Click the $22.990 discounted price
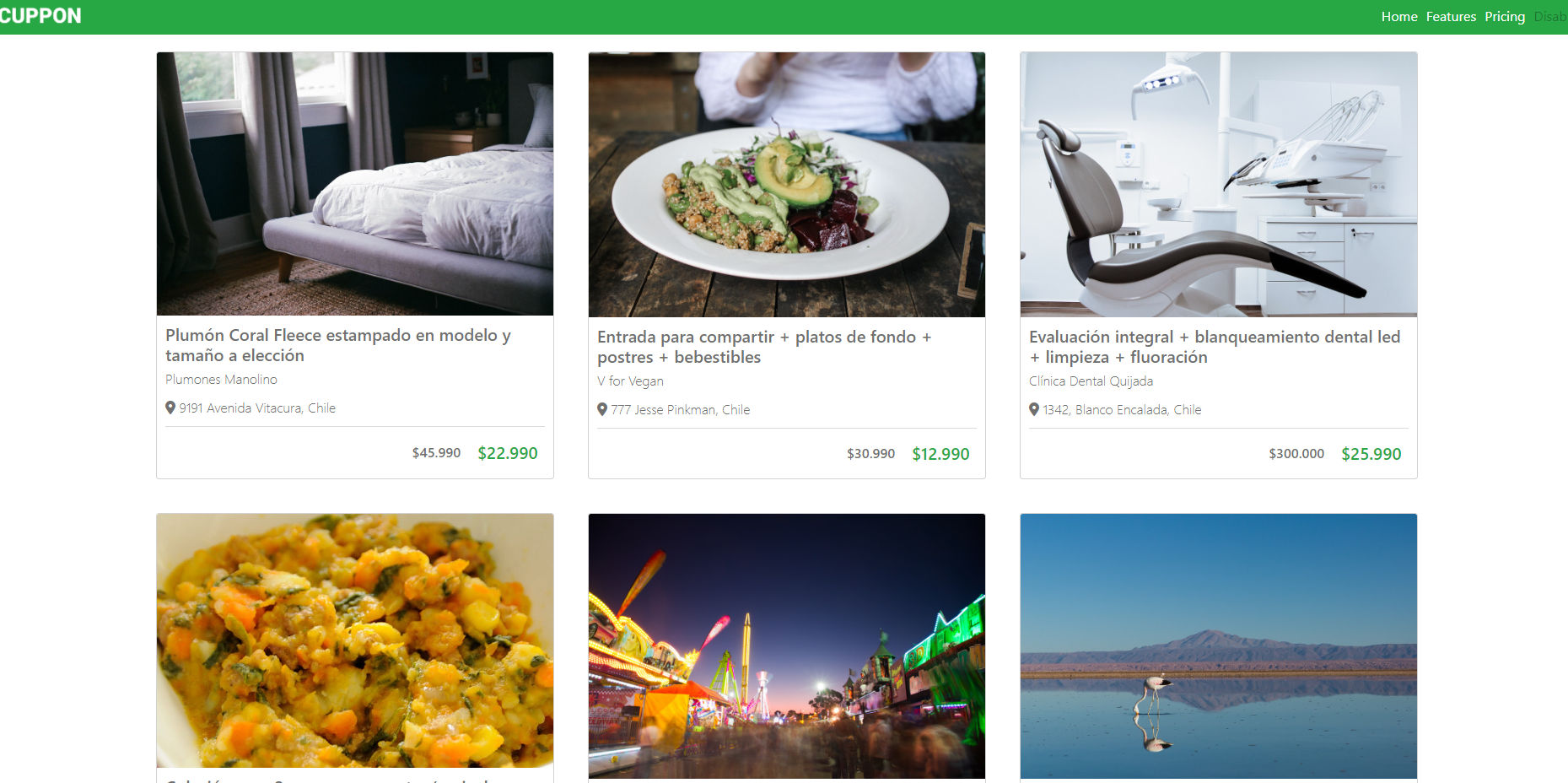The width and height of the screenshot is (1568, 783). (508, 453)
